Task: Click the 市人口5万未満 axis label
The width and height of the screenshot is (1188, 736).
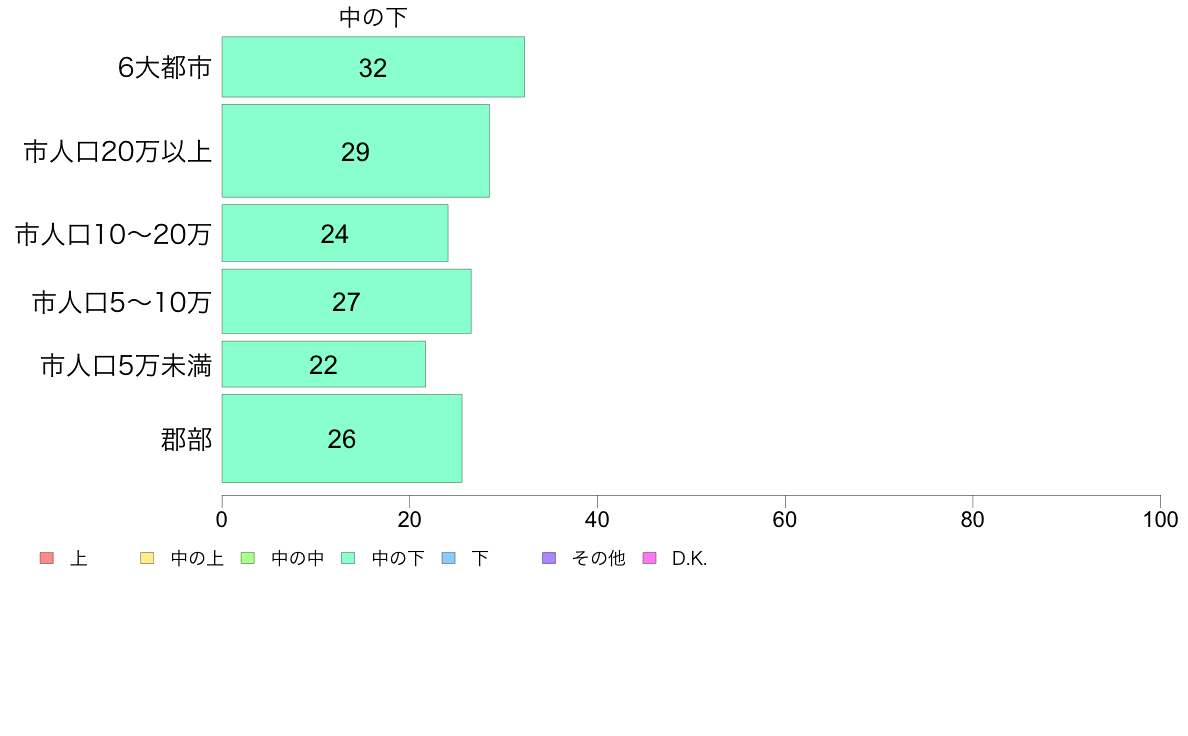Action: (126, 365)
